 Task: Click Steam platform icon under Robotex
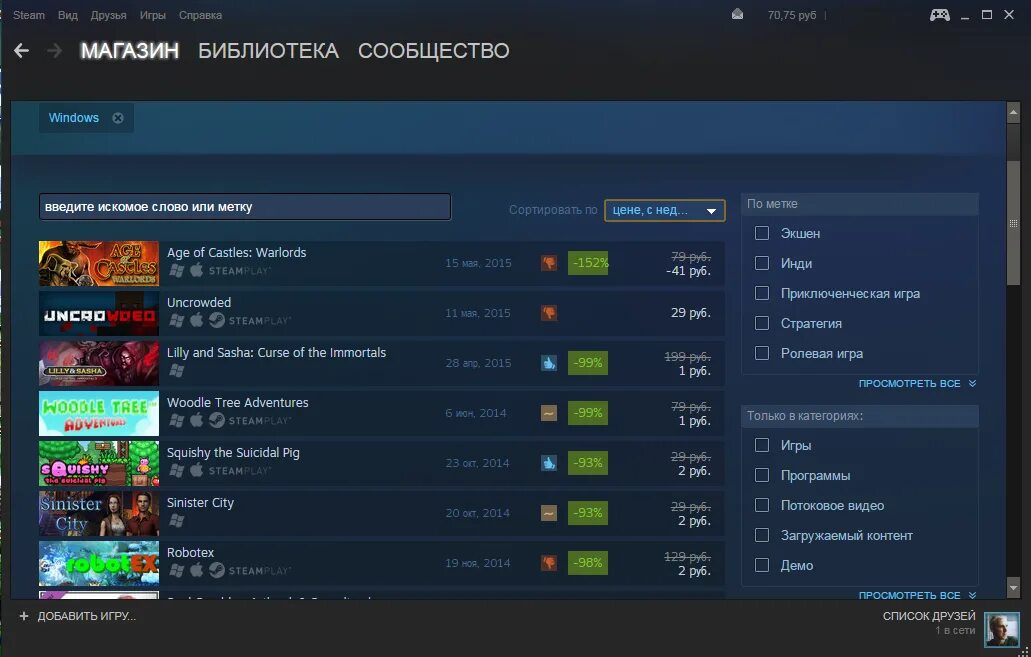point(217,570)
